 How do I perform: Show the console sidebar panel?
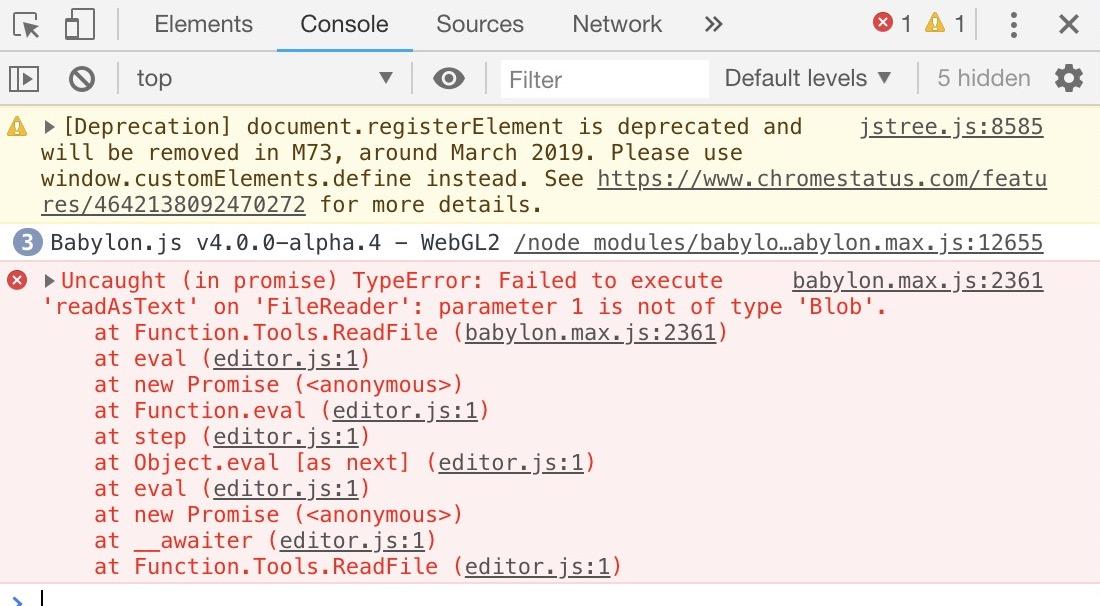point(24,79)
